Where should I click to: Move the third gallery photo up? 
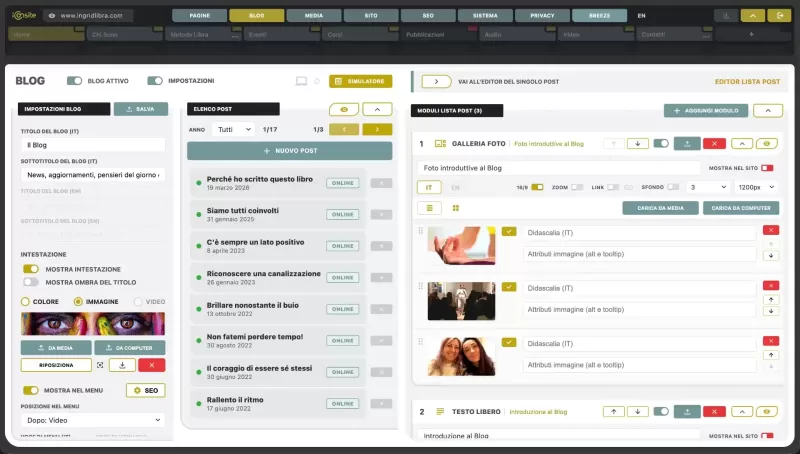(770, 355)
